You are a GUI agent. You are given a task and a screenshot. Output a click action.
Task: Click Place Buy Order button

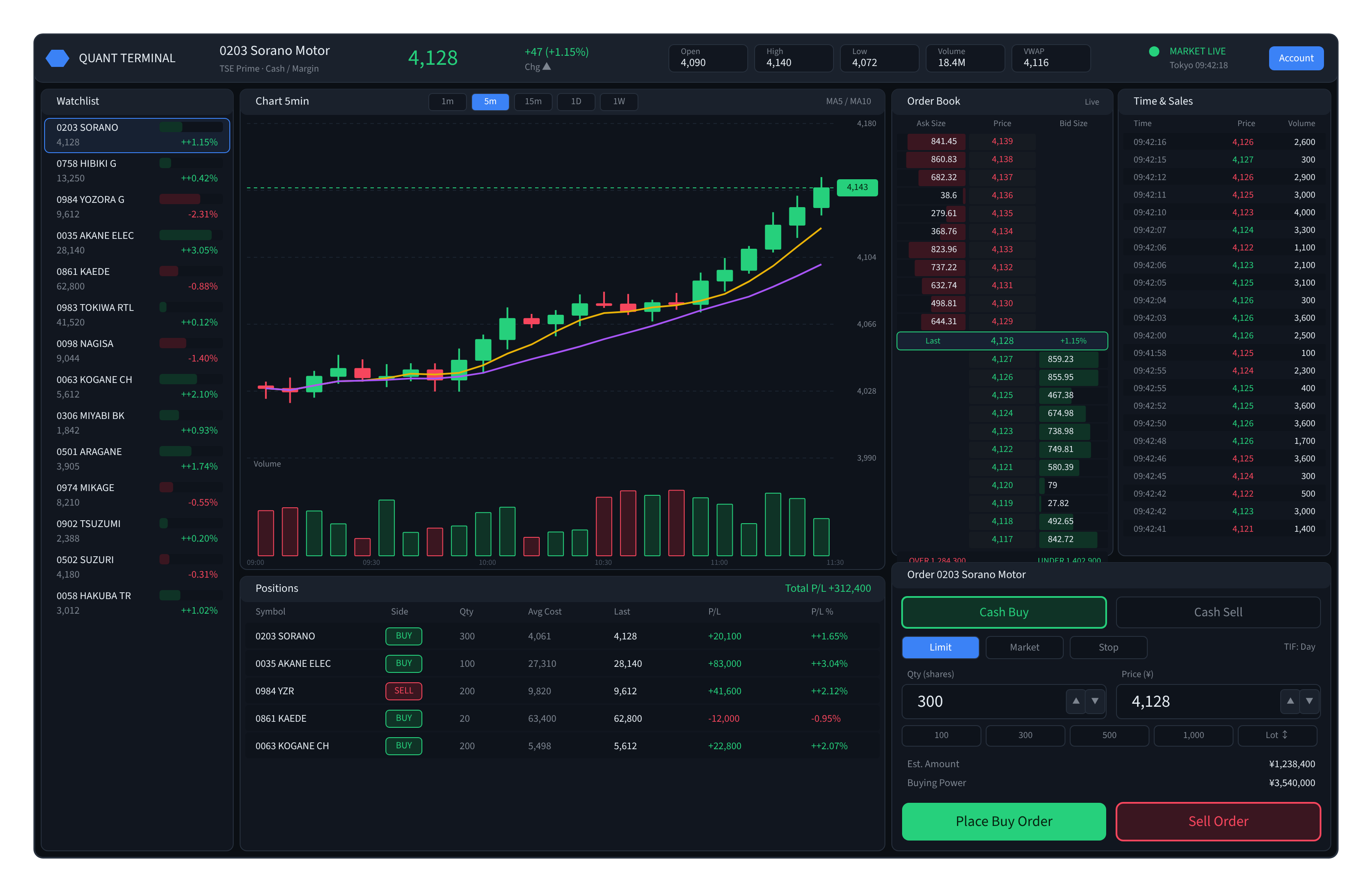[x=1004, y=821]
